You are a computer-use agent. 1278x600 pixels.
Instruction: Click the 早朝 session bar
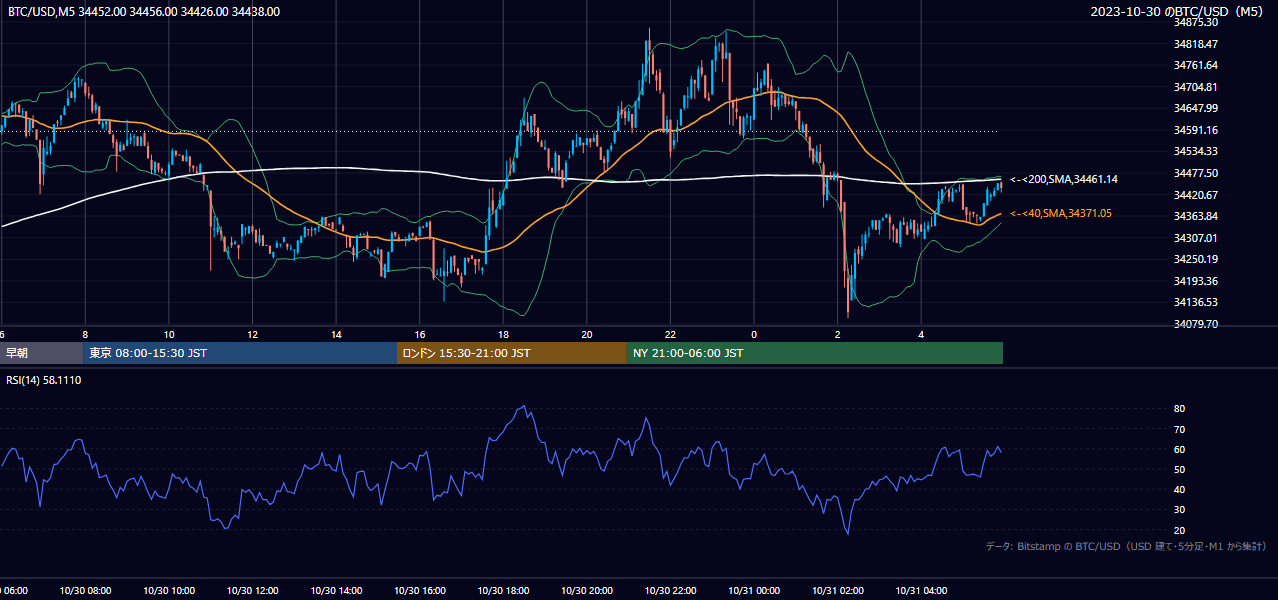41,353
